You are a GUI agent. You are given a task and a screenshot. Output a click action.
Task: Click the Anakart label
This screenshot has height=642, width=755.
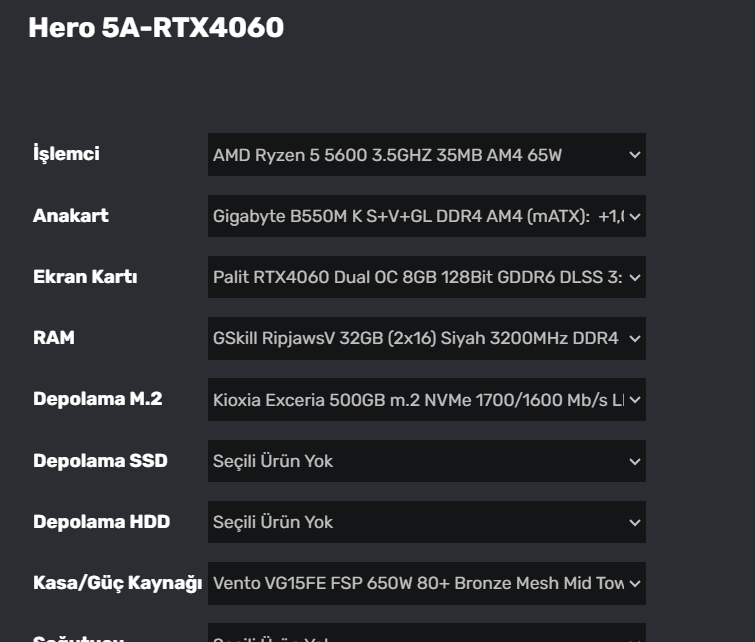(x=71, y=215)
